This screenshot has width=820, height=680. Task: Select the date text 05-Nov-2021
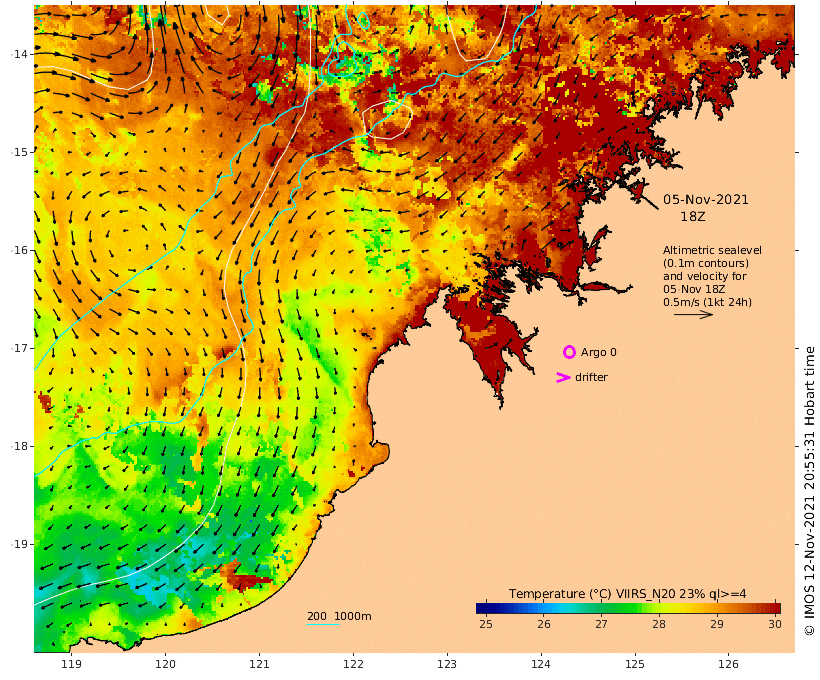coord(705,200)
